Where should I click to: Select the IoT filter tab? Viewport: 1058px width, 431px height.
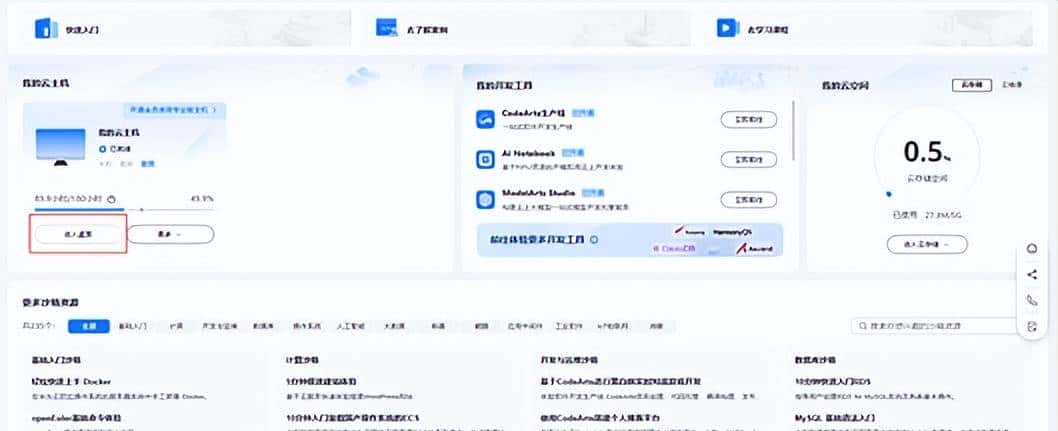click(613, 326)
